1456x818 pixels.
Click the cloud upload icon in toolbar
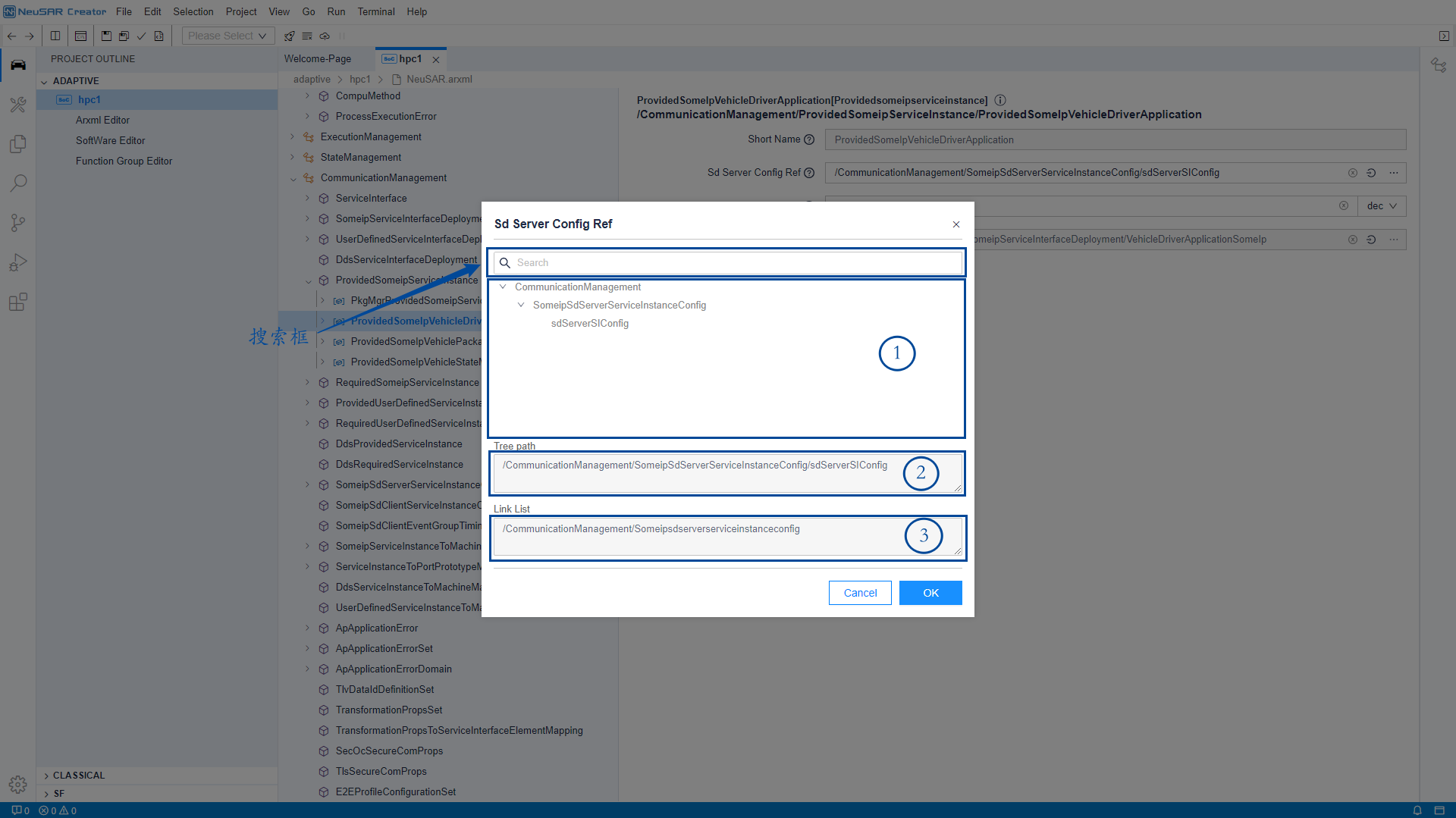point(325,36)
